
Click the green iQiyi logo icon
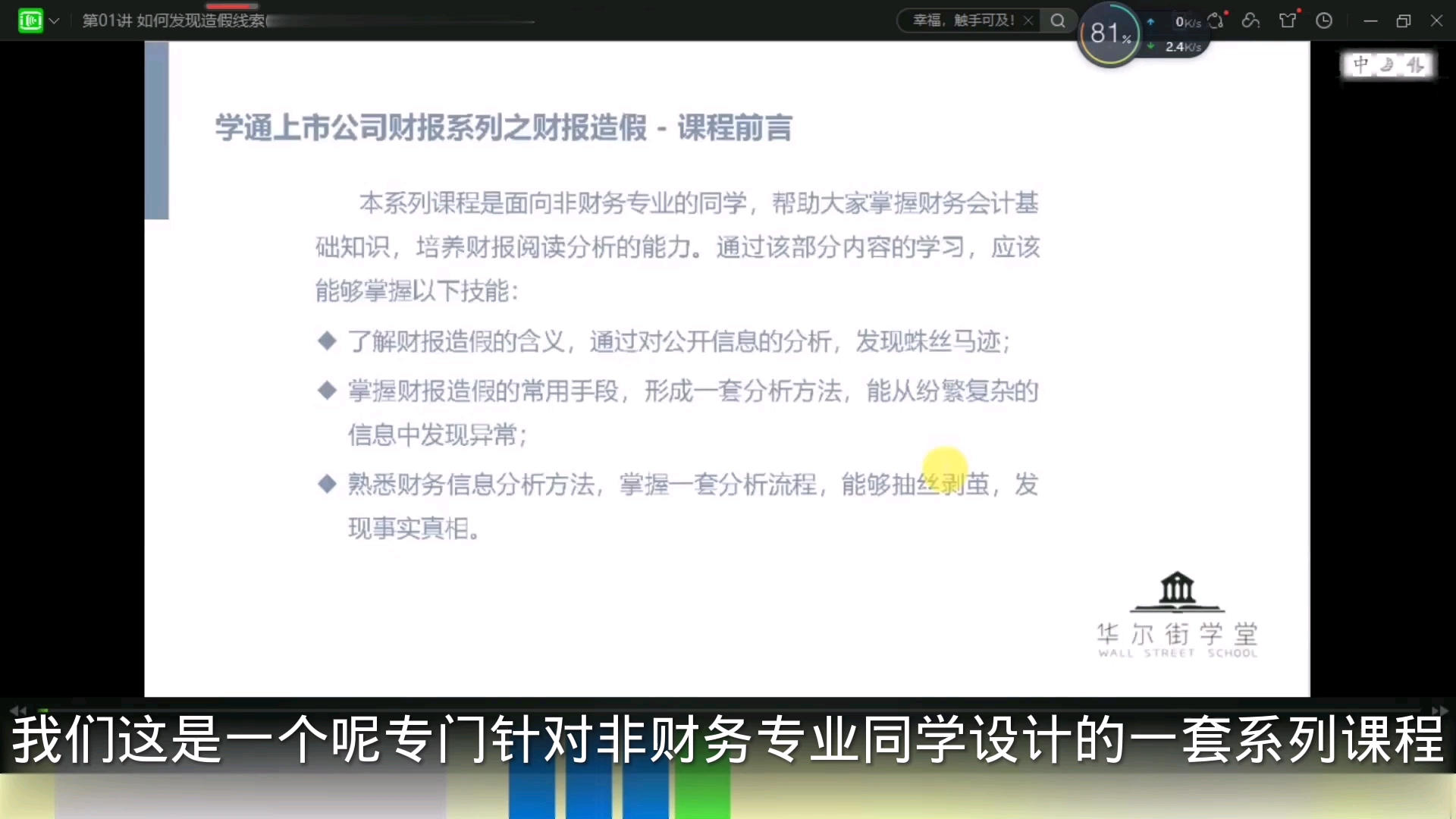pyautogui.click(x=30, y=20)
